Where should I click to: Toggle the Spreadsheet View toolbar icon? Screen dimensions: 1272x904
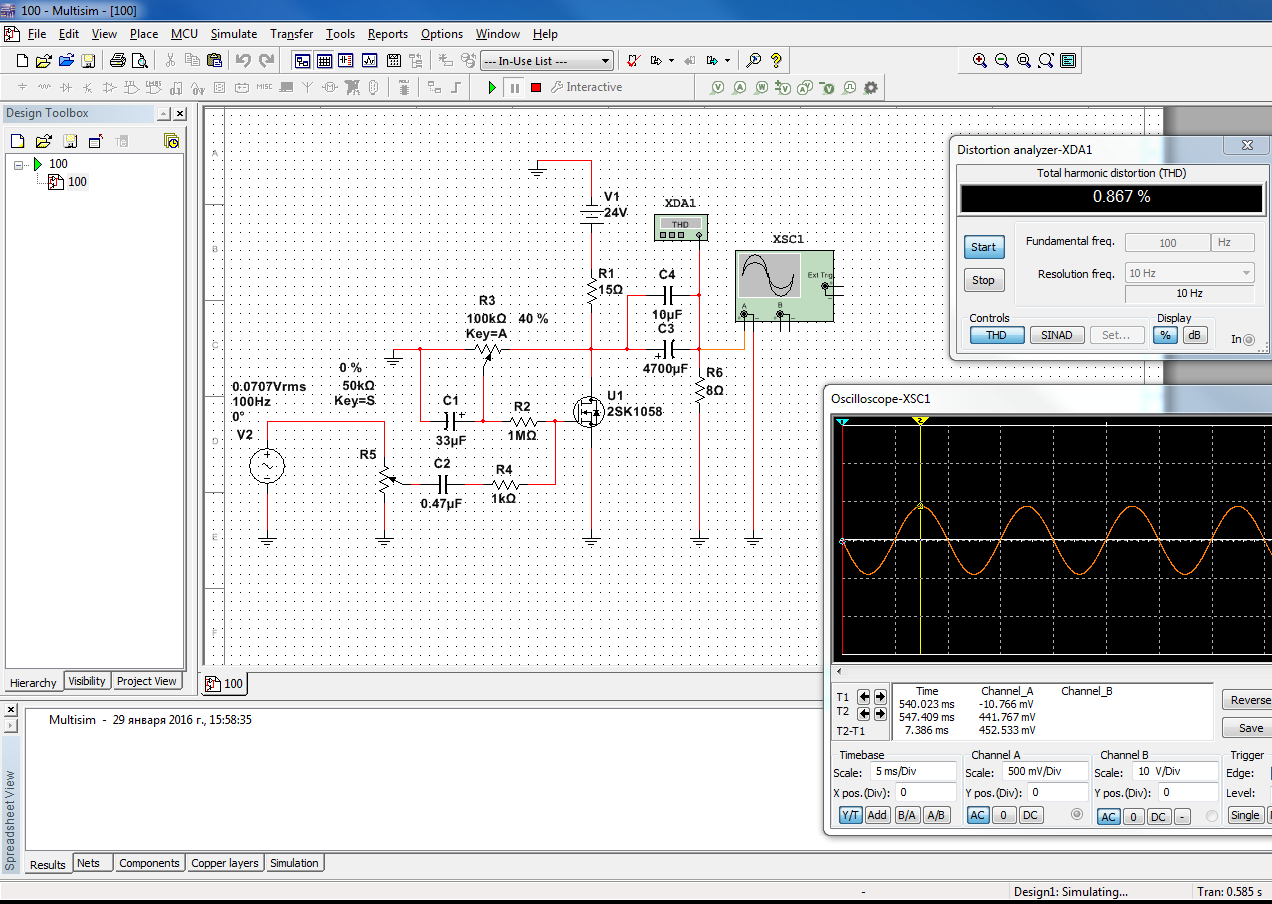(324, 61)
